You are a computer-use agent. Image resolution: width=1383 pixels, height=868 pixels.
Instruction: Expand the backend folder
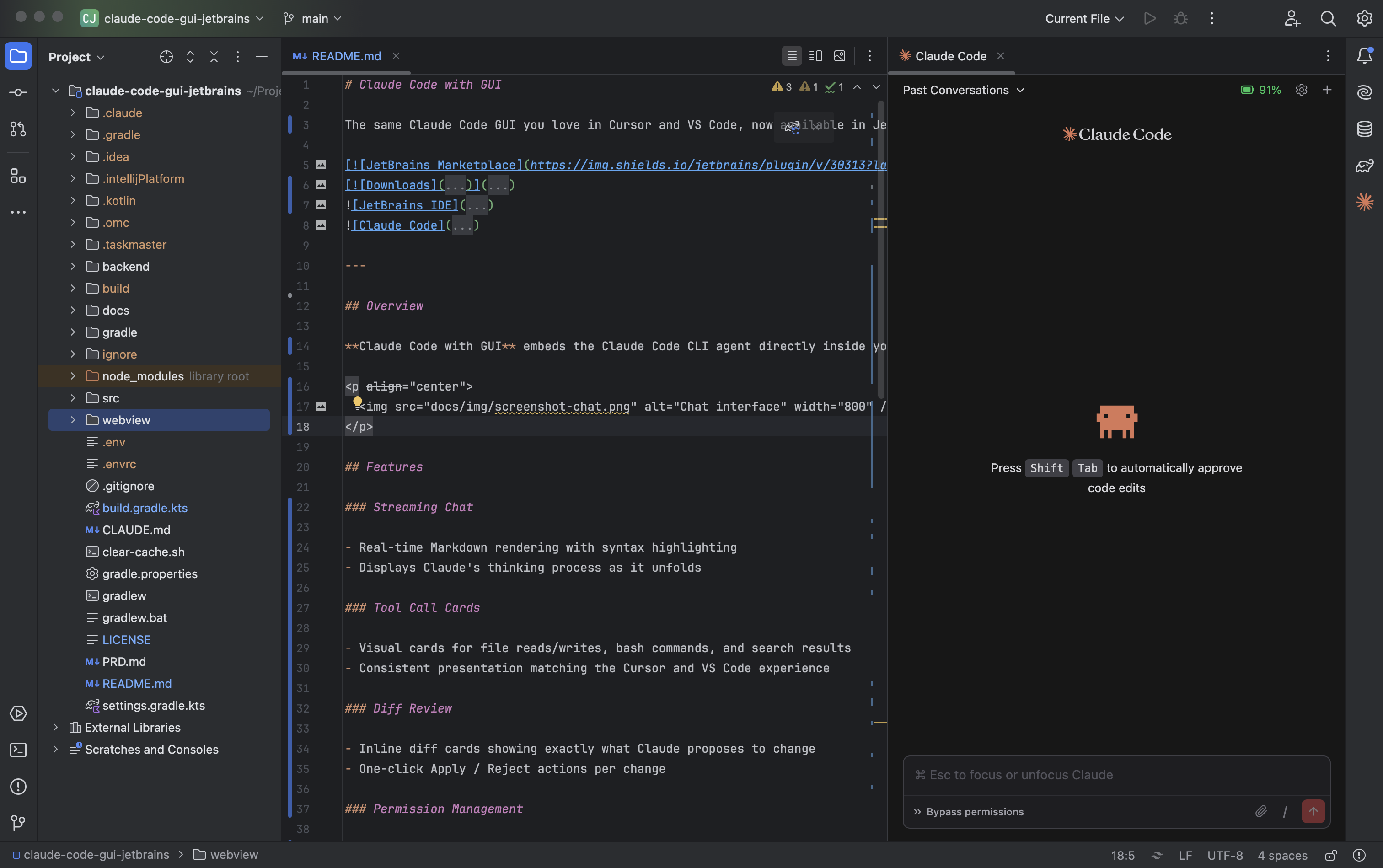pos(73,266)
